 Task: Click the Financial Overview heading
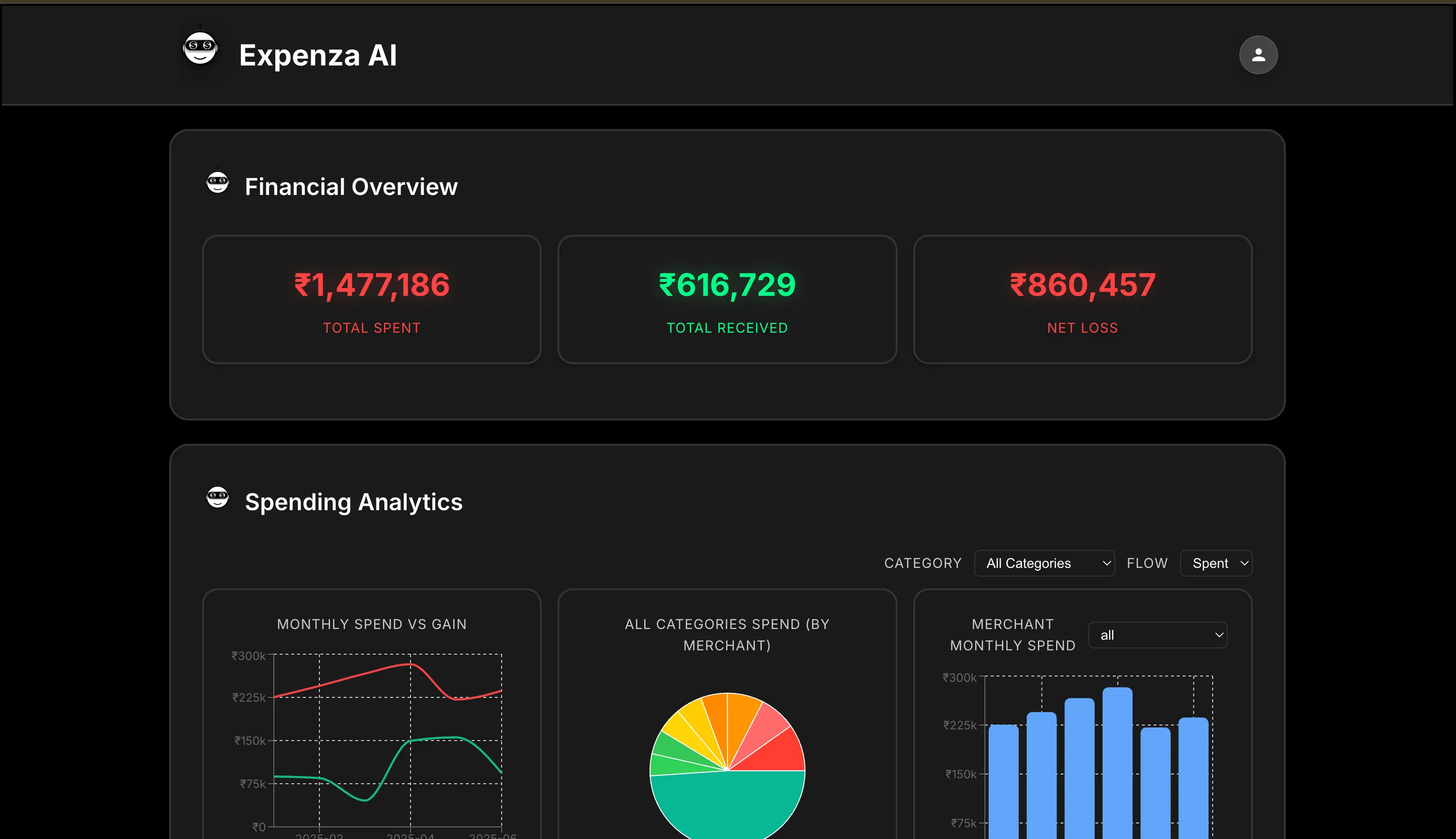click(351, 187)
